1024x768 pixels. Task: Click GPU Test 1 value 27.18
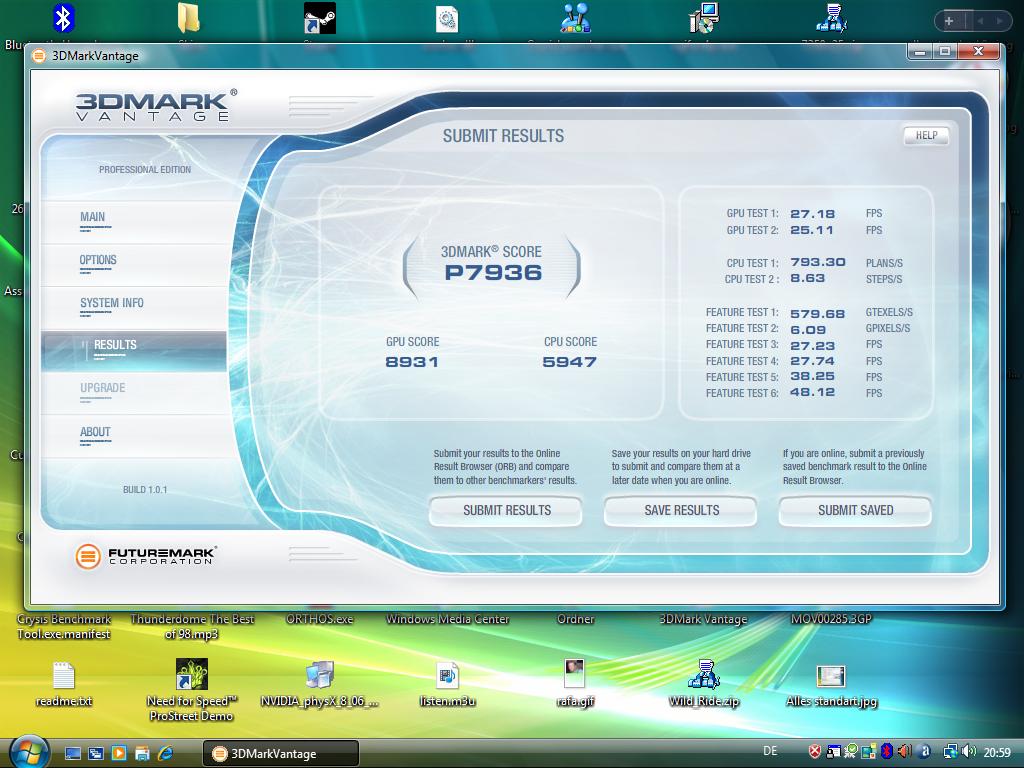812,214
